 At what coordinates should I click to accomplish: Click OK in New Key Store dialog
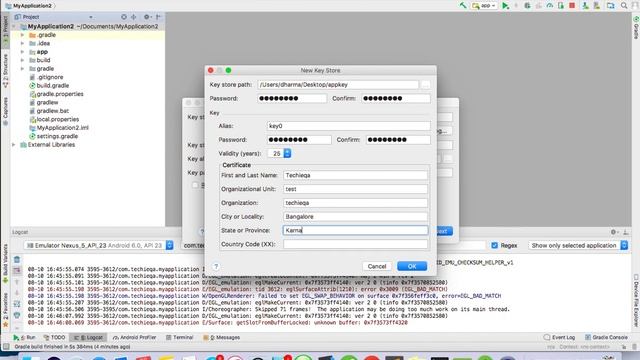(412, 266)
